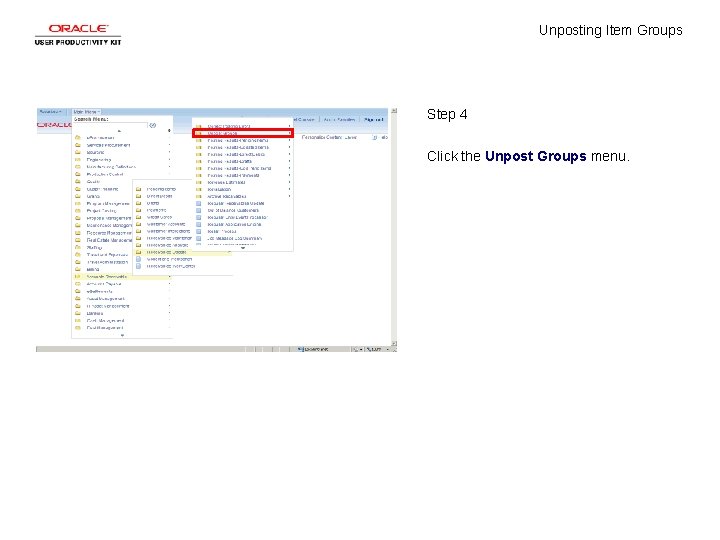Click the search go icon beside Search Menu field
Image resolution: width=720 pixels, height=540 pixels.
pyautogui.click(x=153, y=125)
